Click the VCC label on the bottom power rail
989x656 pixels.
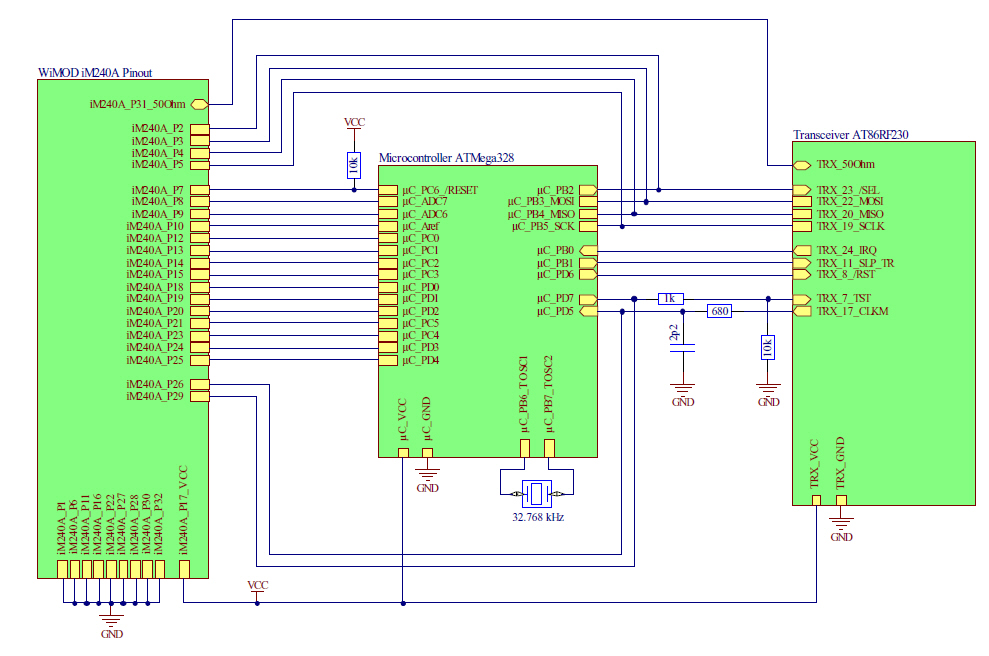tap(257, 585)
